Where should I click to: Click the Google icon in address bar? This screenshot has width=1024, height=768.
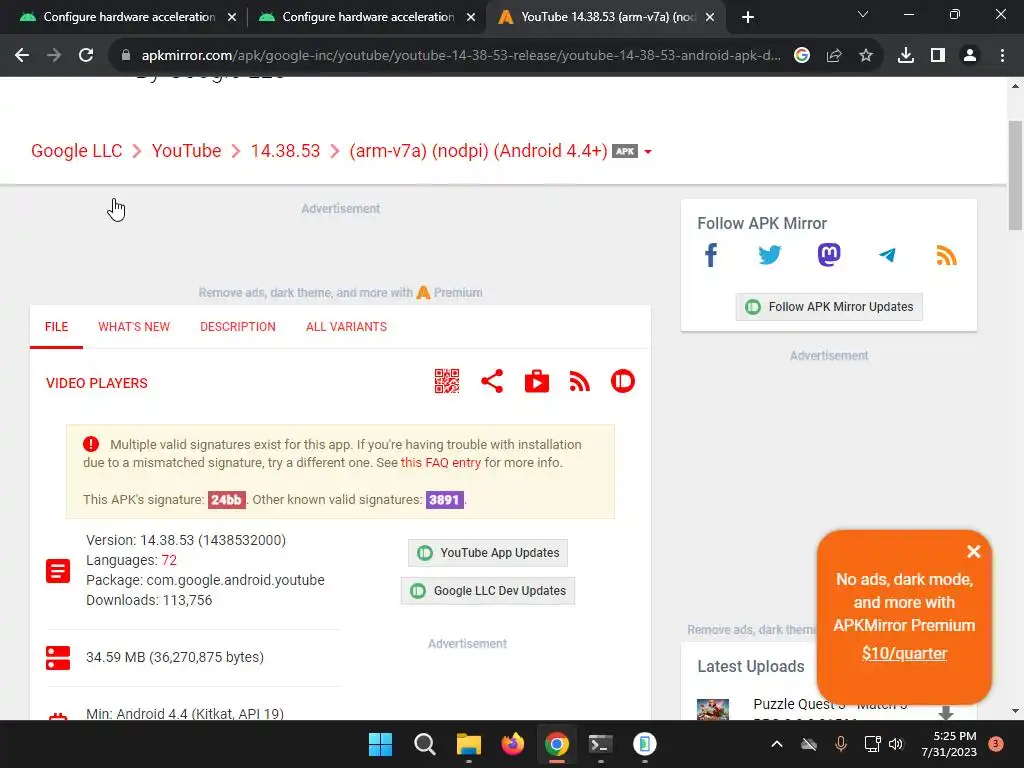[x=802, y=56]
